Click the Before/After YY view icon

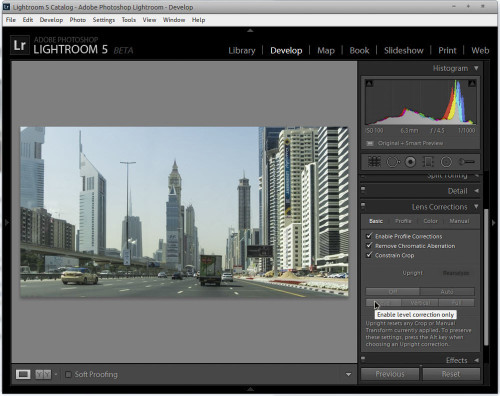point(43,374)
